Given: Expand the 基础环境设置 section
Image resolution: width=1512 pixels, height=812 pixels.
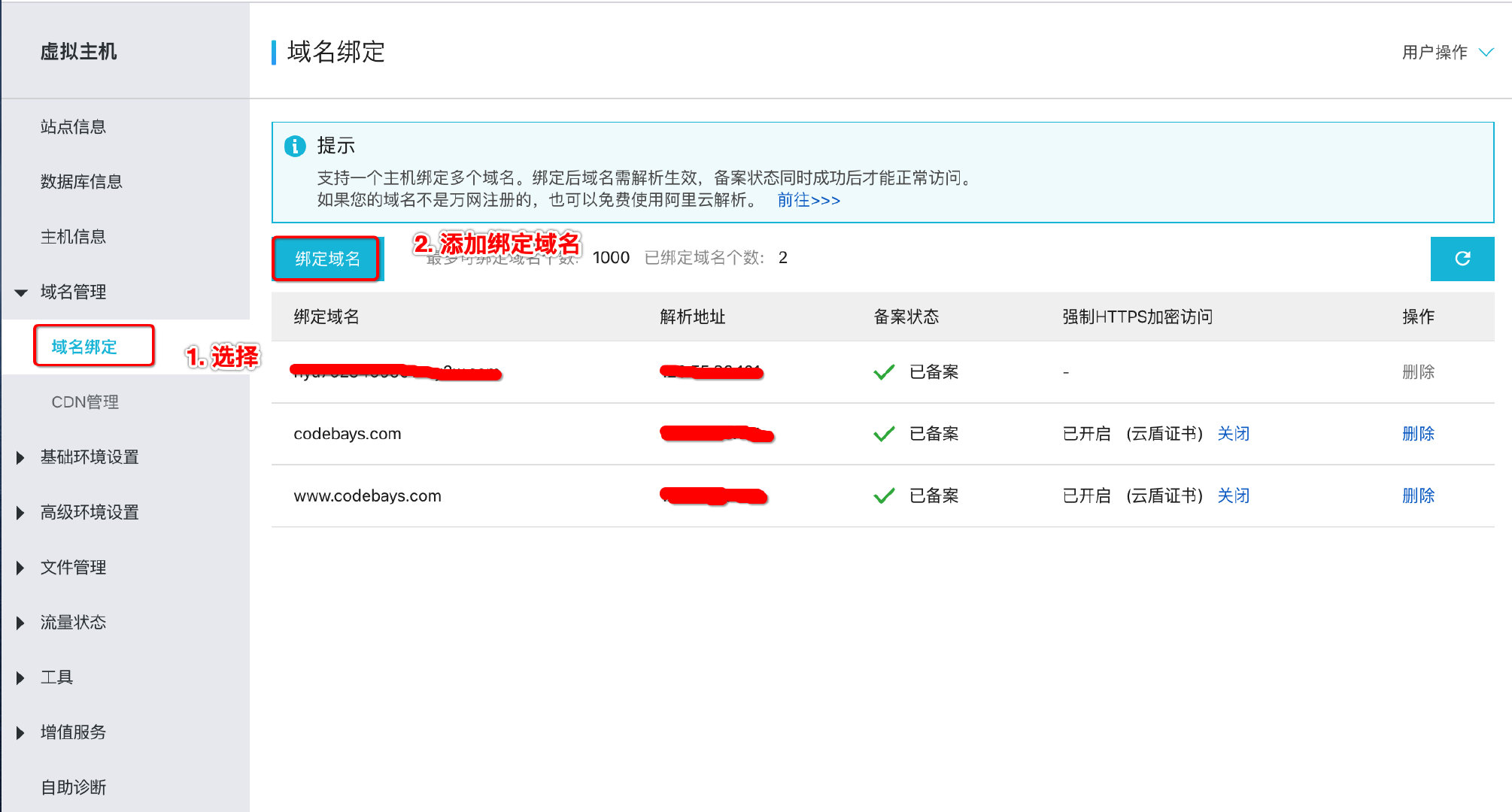Looking at the screenshot, I should click(90, 457).
